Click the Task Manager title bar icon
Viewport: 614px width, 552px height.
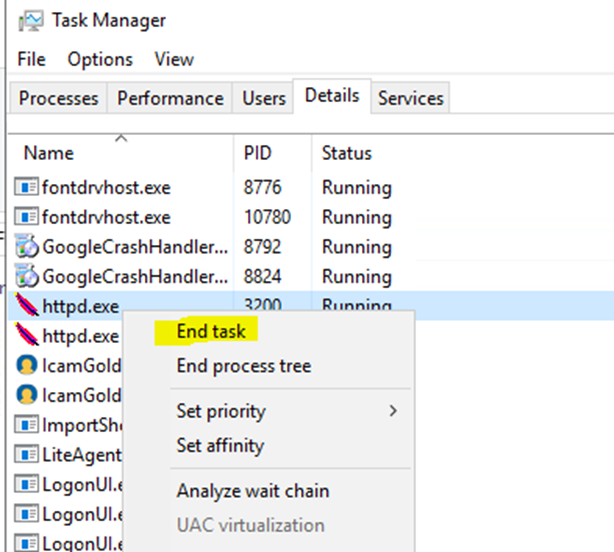(31, 21)
